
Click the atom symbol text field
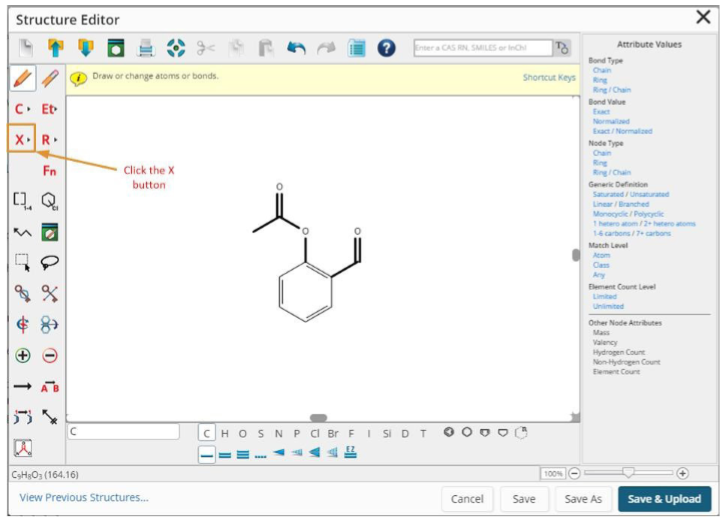click(124, 432)
